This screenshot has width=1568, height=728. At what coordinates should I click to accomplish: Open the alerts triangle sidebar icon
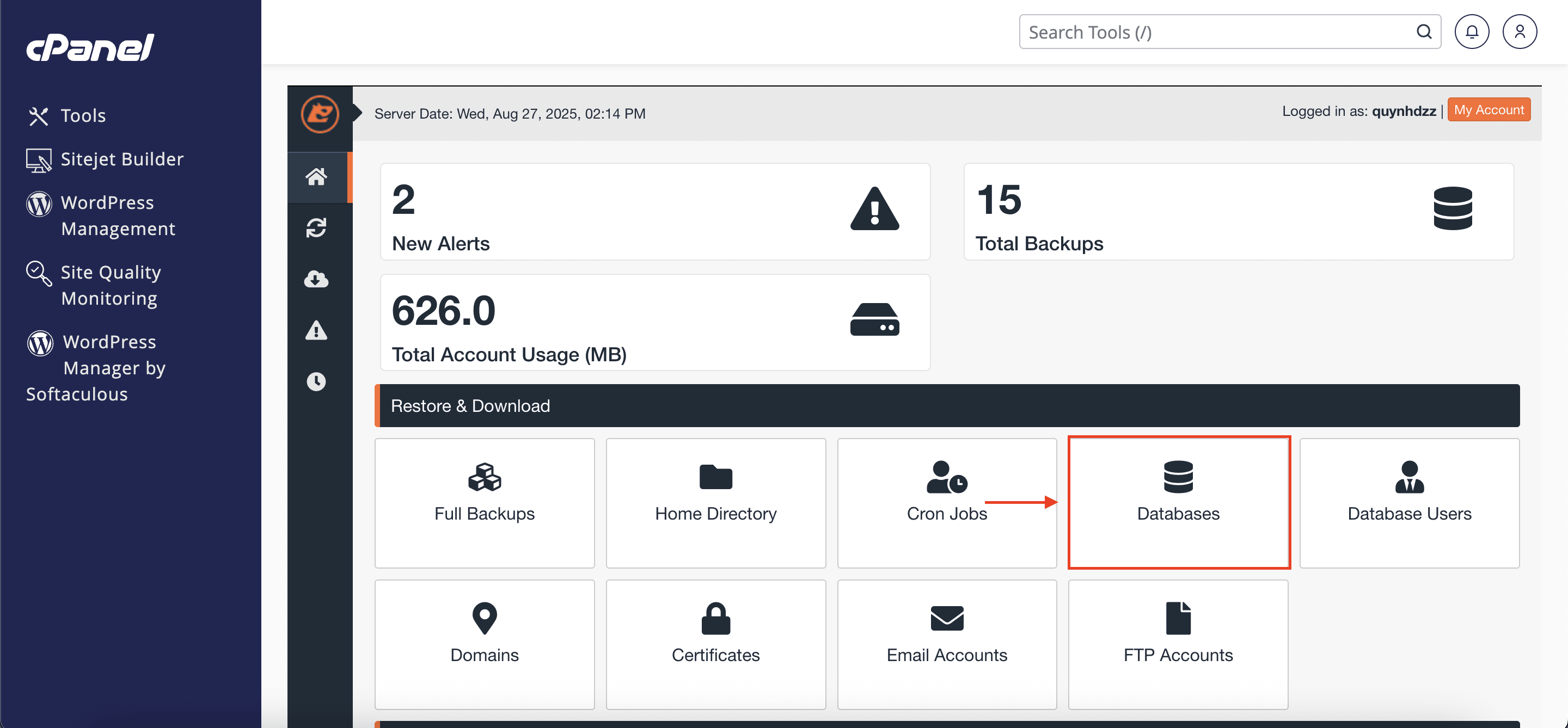(x=316, y=330)
